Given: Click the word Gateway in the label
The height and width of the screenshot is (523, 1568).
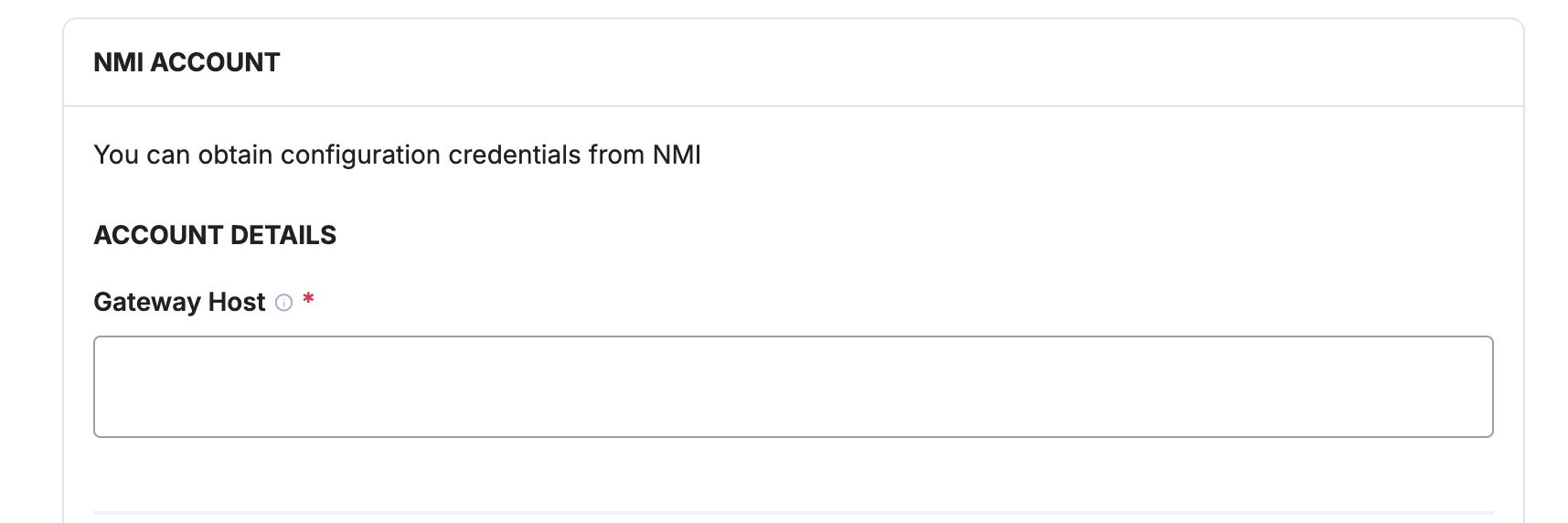Looking at the screenshot, I should point(147,303).
